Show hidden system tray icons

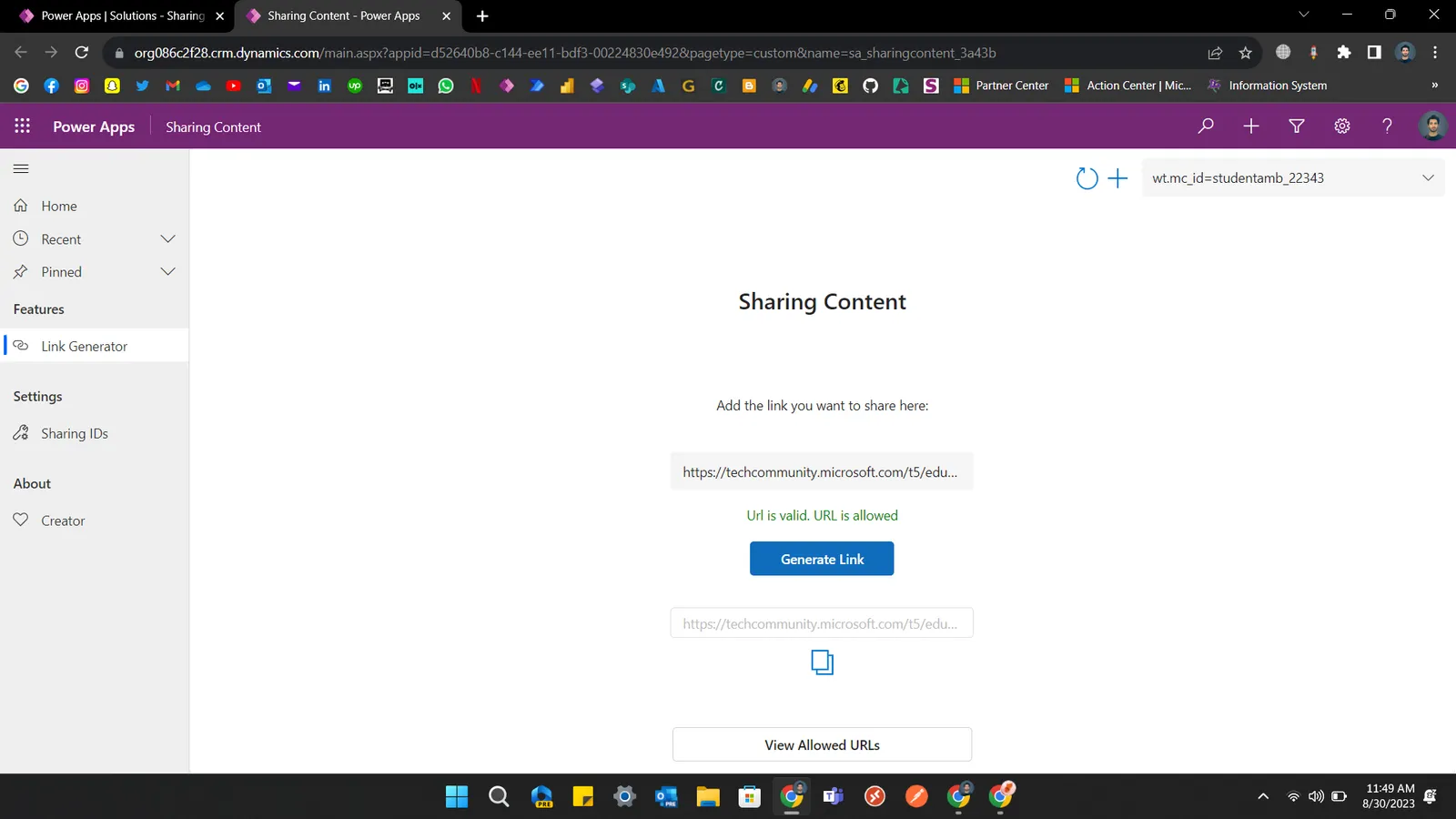point(1263,796)
